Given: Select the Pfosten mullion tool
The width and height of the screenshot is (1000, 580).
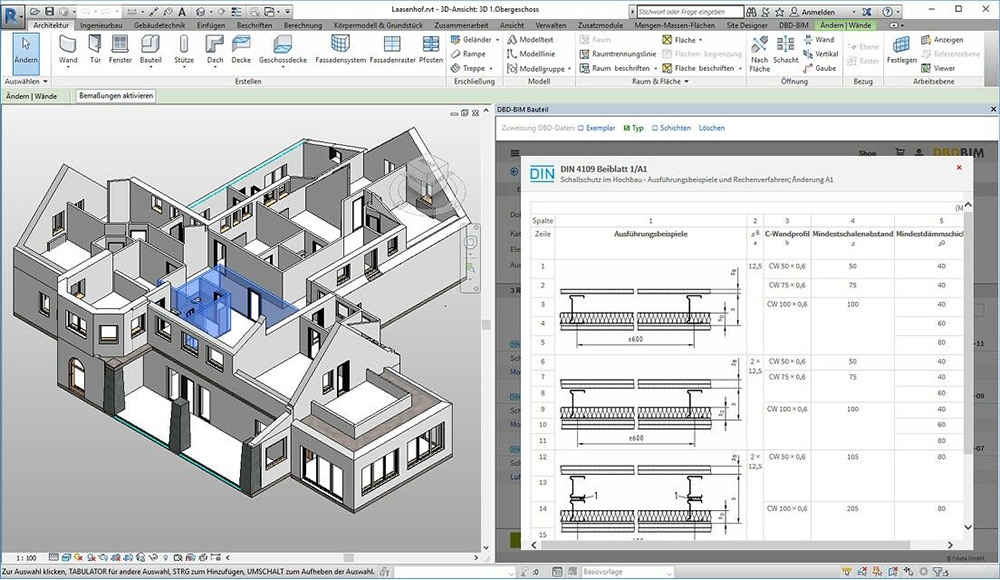Looking at the screenshot, I should (x=431, y=50).
